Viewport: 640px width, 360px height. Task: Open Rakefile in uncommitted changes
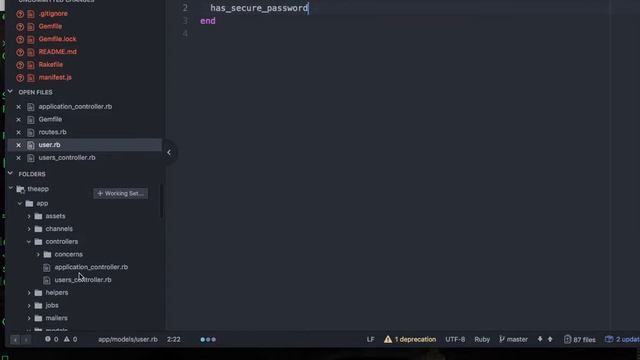point(51,64)
